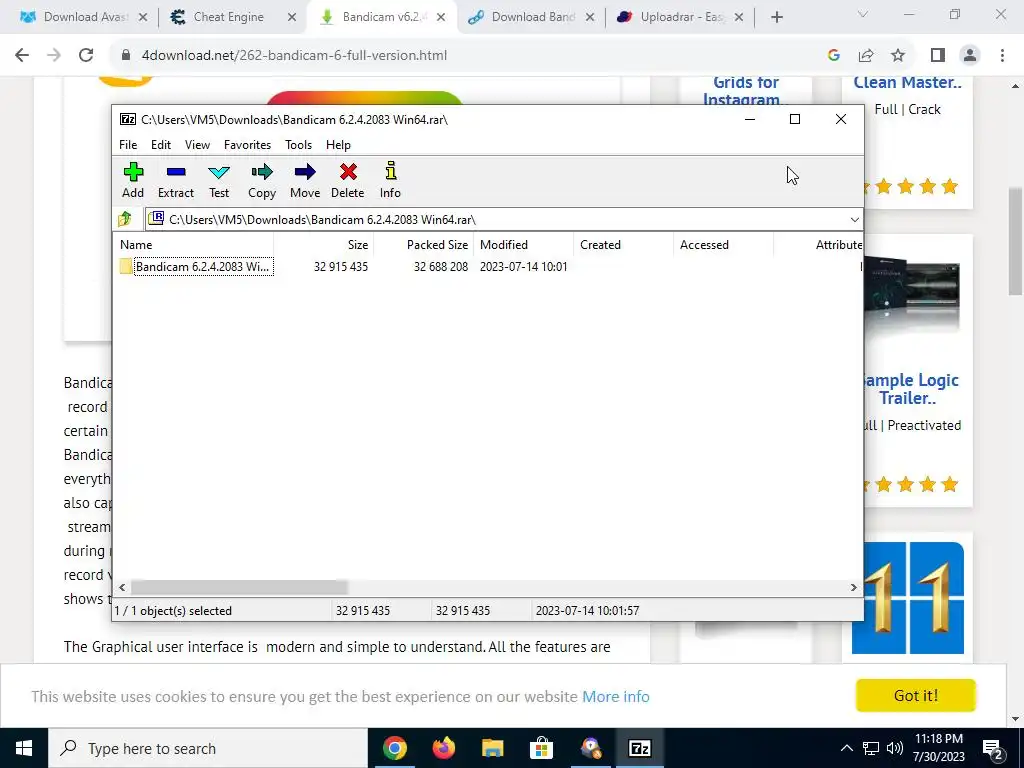1024x768 pixels.
Task: Open Chrome tab search chevron
Action: click(x=863, y=14)
